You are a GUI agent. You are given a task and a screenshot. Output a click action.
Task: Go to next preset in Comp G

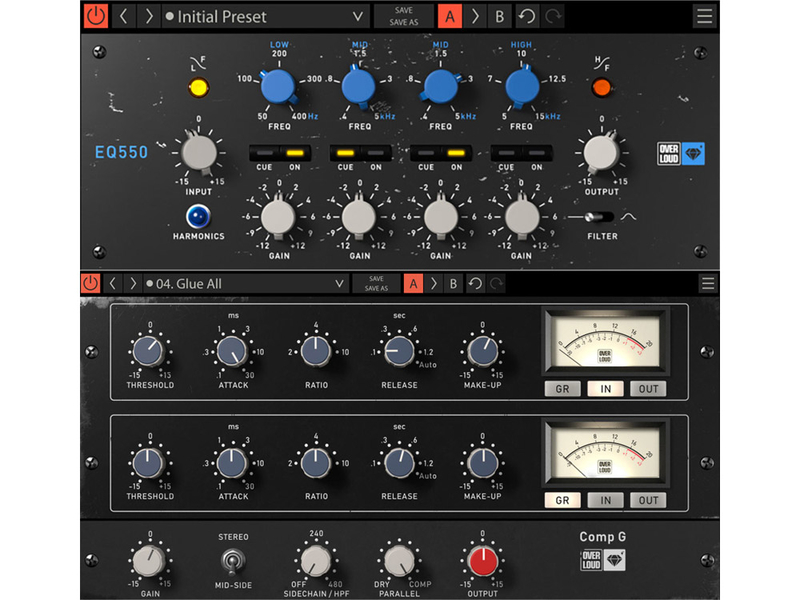(x=133, y=283)
